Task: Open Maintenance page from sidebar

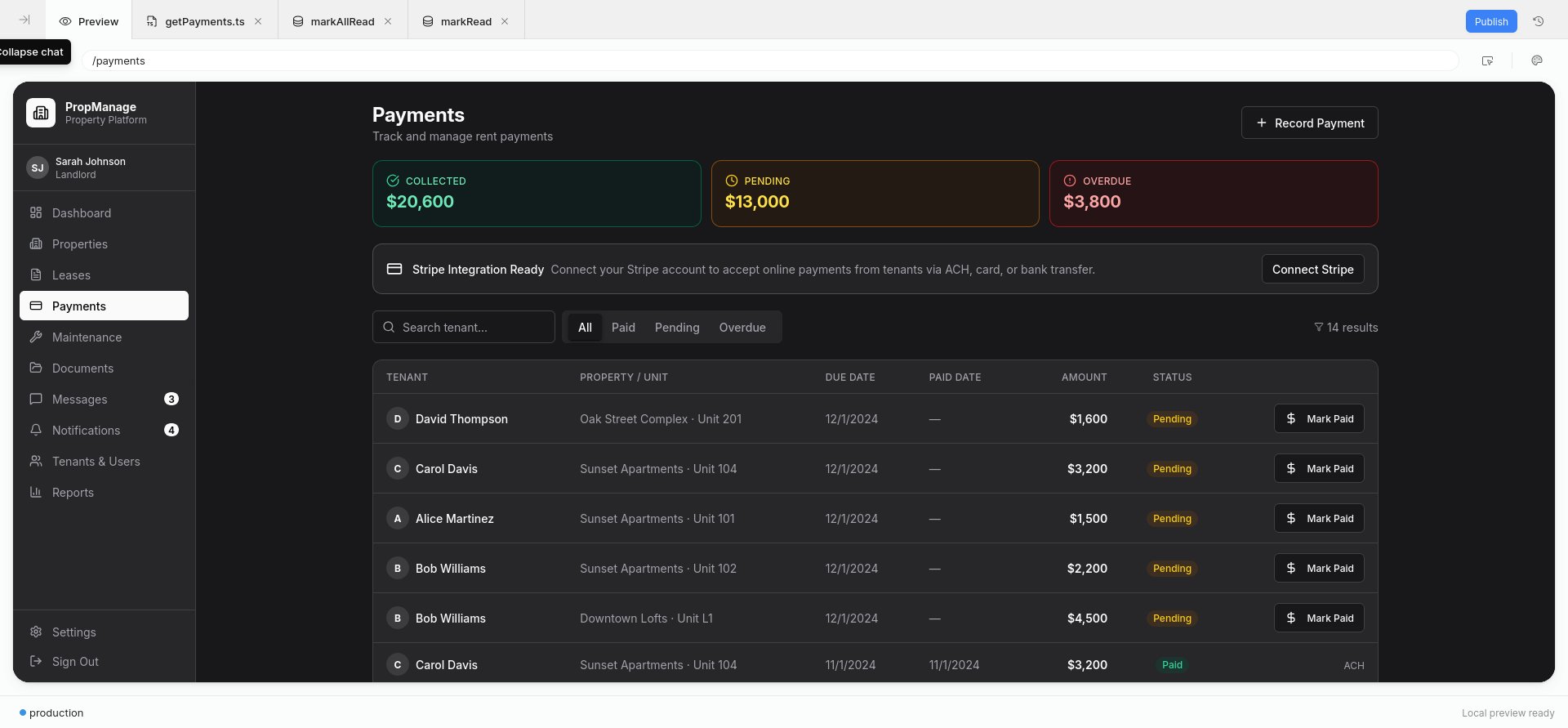Action: [104, 337]
